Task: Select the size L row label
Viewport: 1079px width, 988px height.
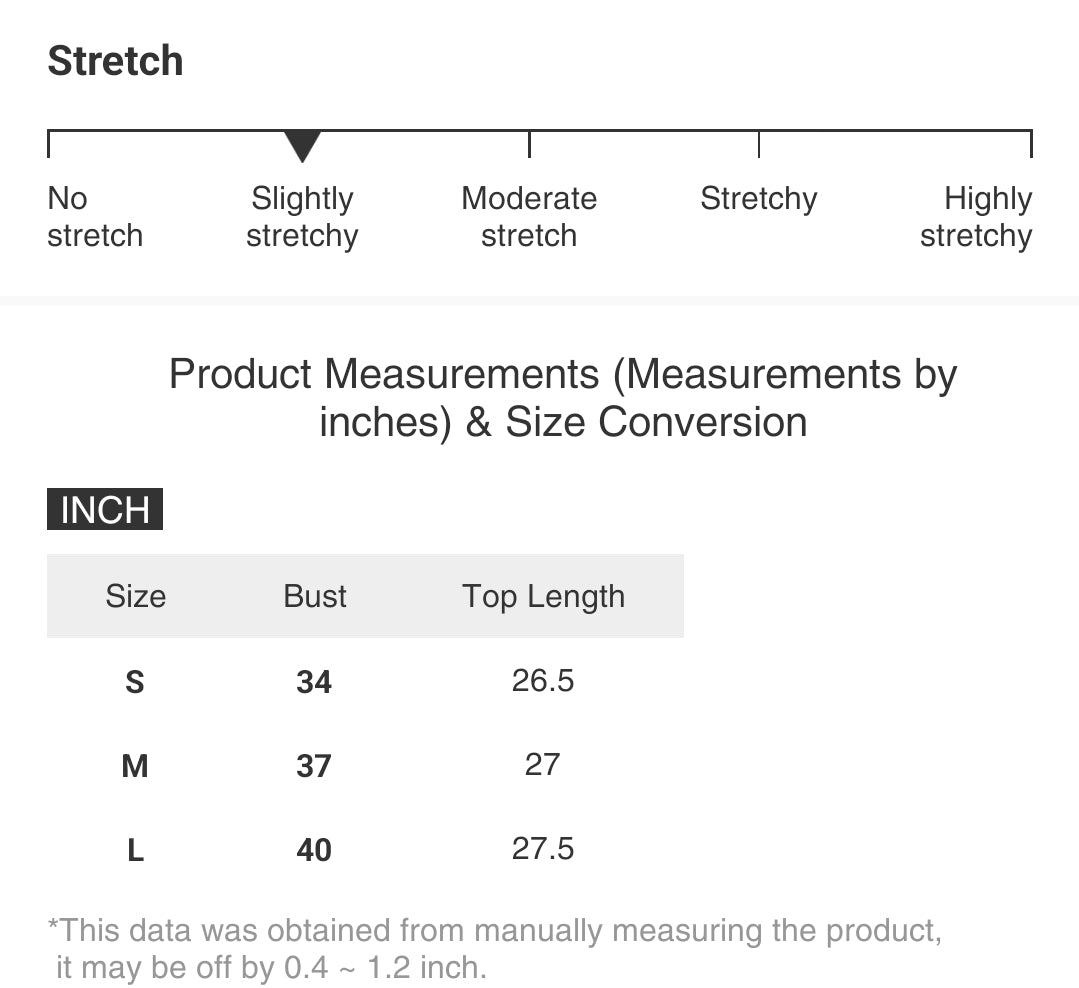Action: [135, 850]
